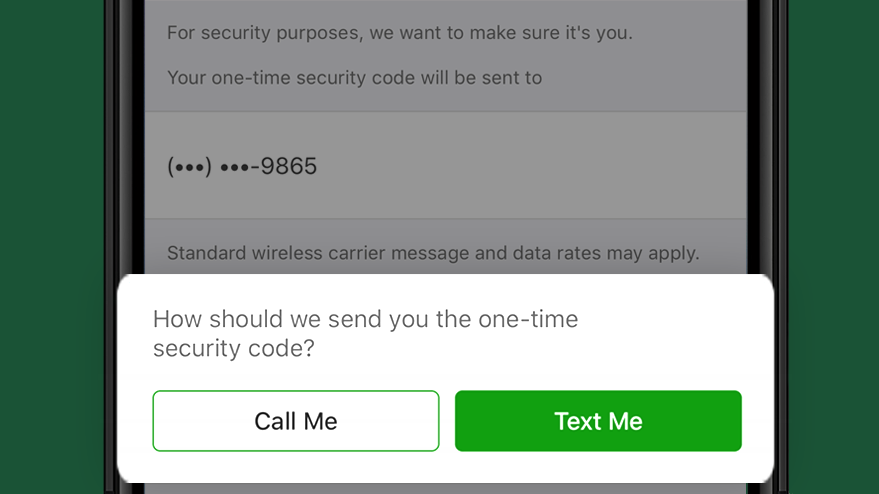Click the divider line below the phone number
879x494 pixels.
[446, 219]
